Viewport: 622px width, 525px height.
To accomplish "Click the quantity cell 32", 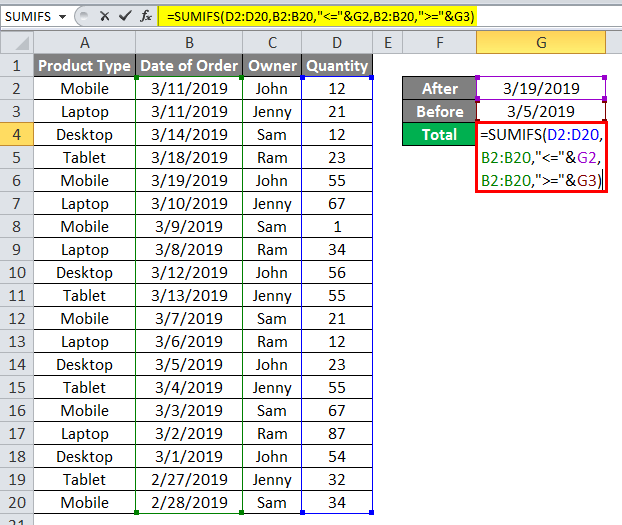I will coord(337,479).
